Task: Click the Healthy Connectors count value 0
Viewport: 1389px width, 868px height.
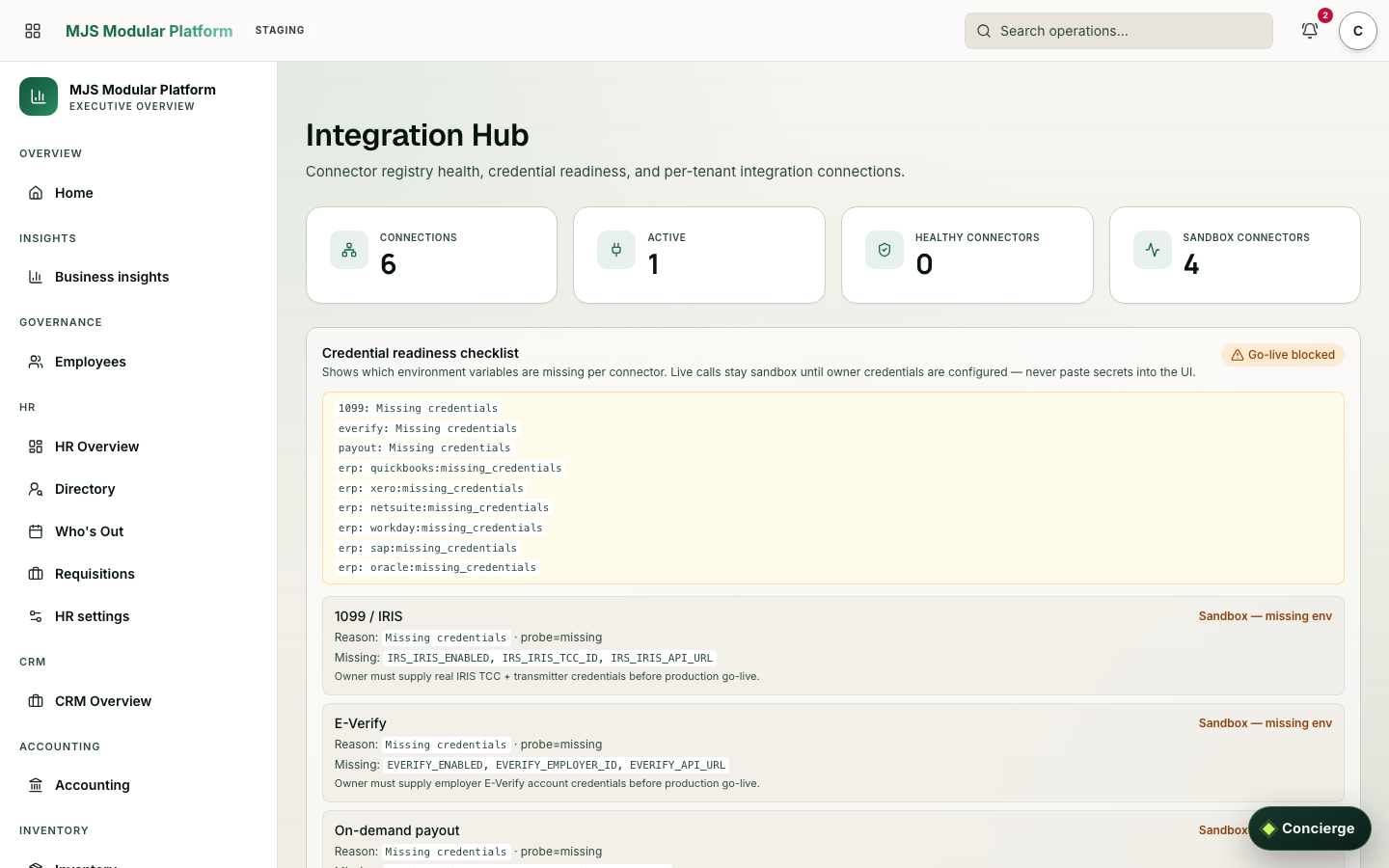Action: click(x=924, y=264)
